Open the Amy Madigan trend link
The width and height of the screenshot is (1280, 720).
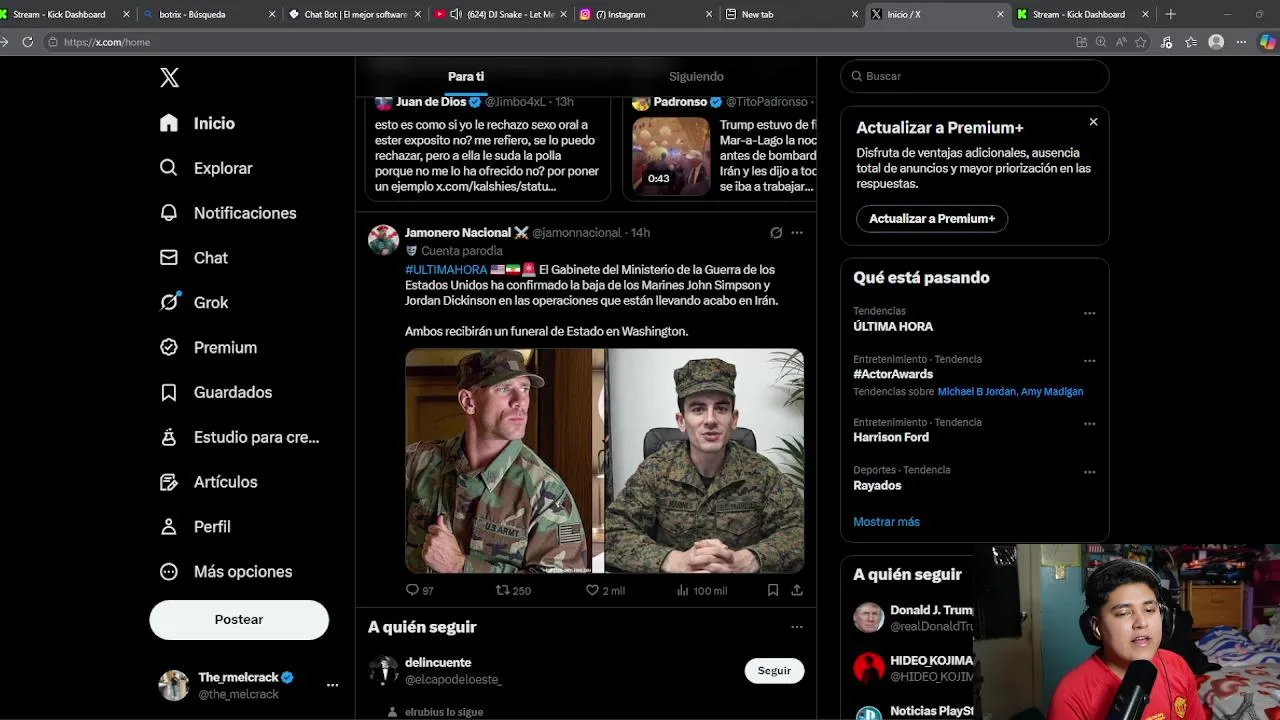[1052, 392]
